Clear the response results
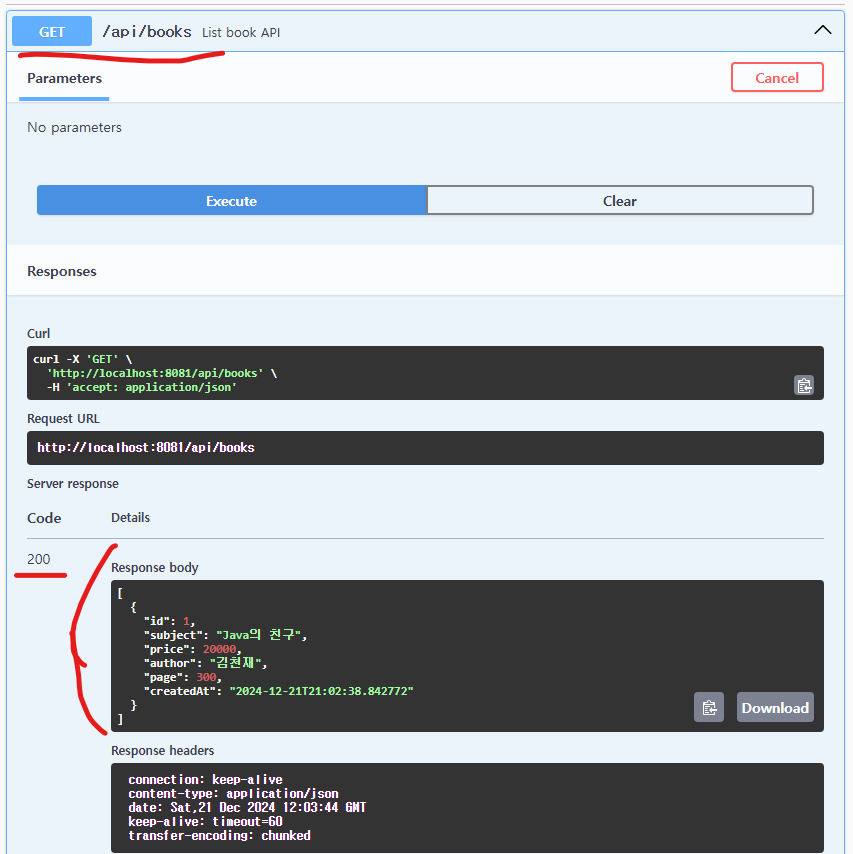The width and height of the screenshot is (853, 854). click(620, 200)
